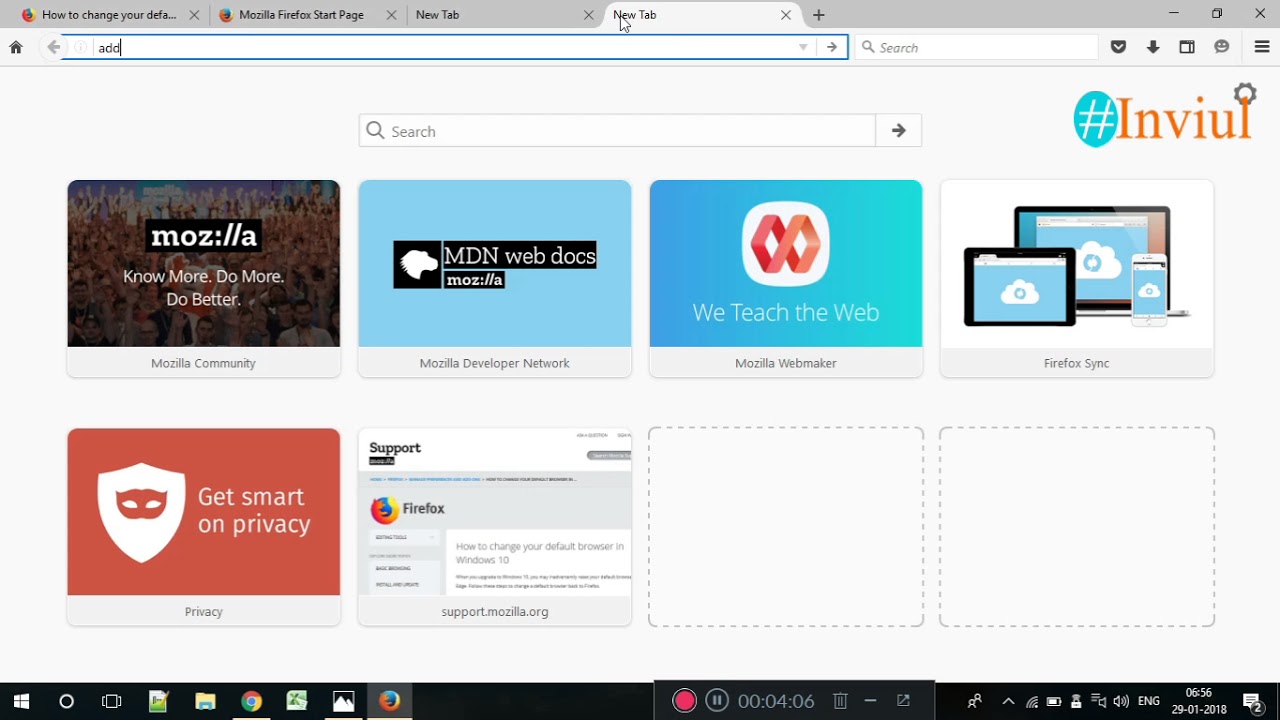Open Cortana circle on taskbar

[66, 701]
